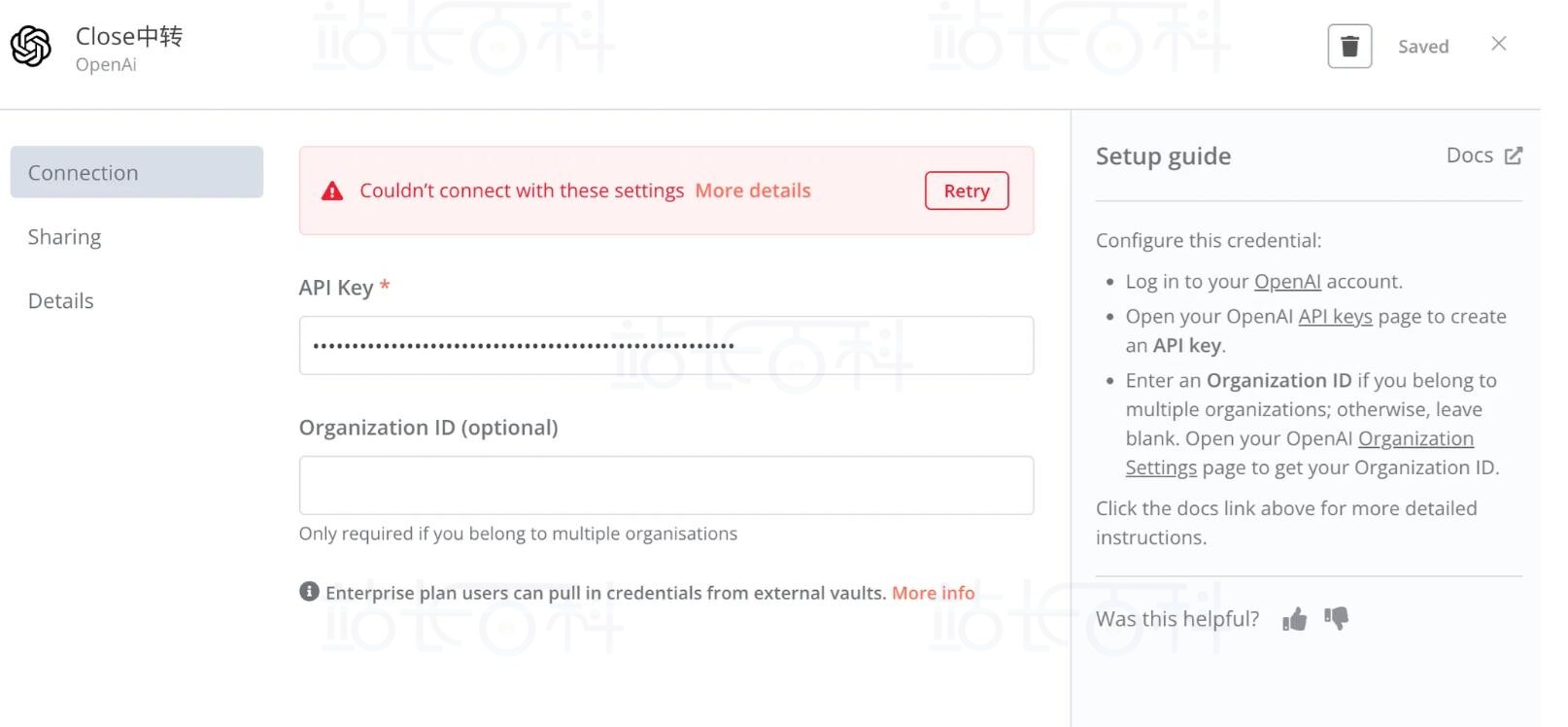Click the thumbs down icon
1568x727 pixels.
click(1337, 618)
